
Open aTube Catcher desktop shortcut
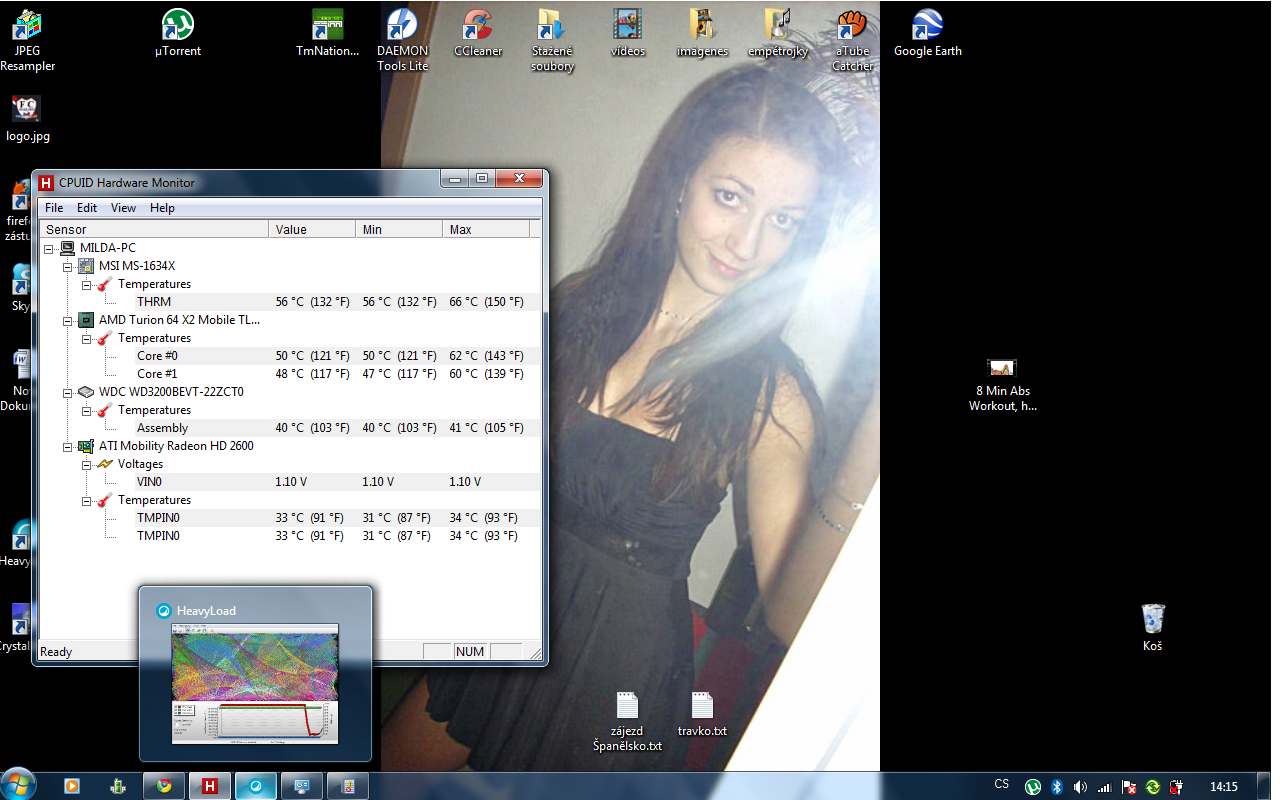coord(852,25)
